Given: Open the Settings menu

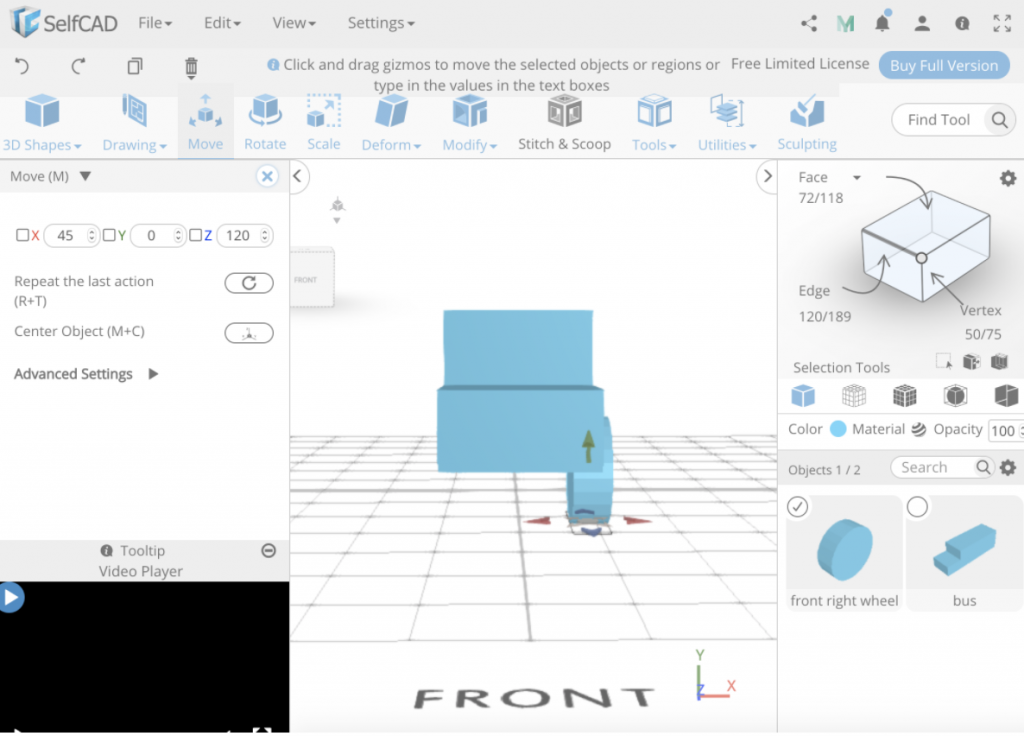Looking at the screenshot, I should pyautogui.click(x=380, y=22).
